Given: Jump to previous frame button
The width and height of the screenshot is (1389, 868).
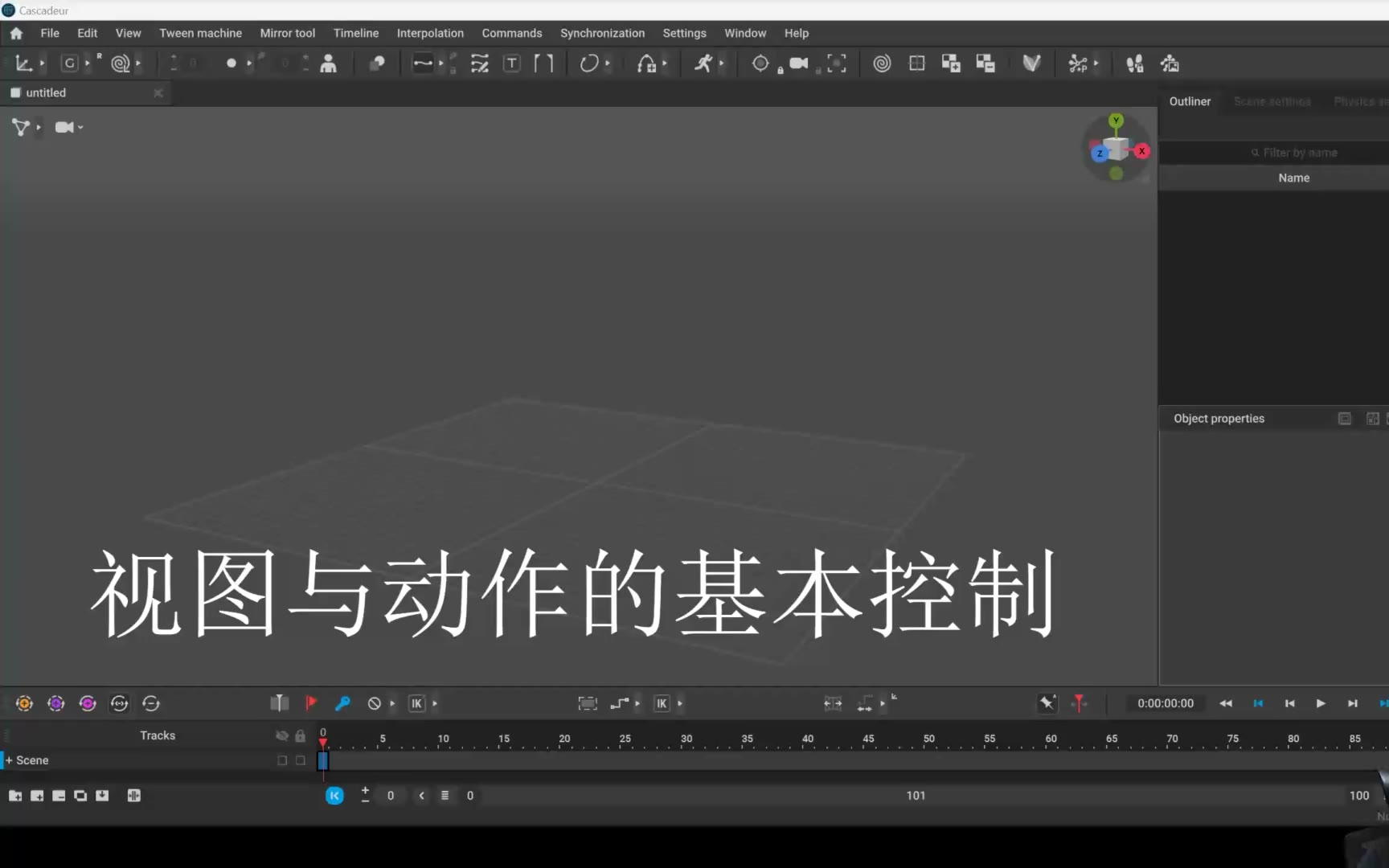Looking at the screenshot, I should [x=1289, y=703].
